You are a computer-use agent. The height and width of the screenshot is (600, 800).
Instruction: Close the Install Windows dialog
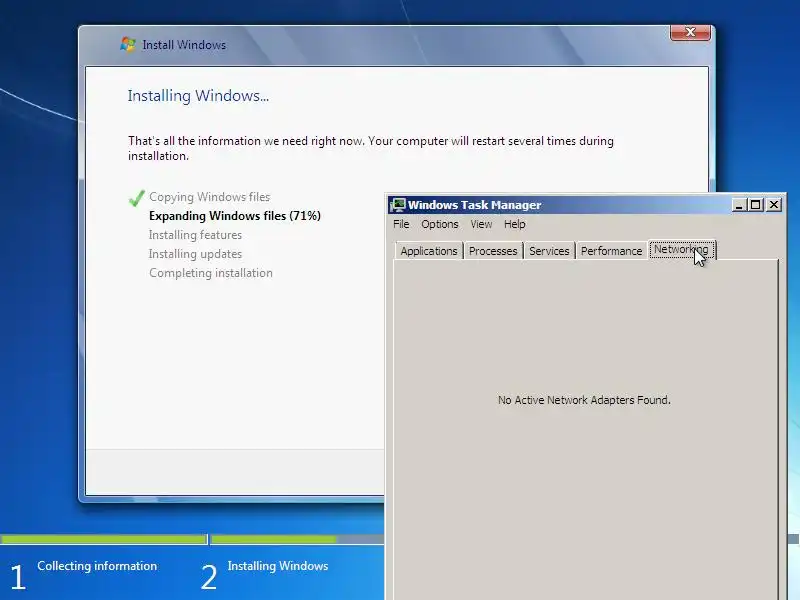[x=690, y=32]
